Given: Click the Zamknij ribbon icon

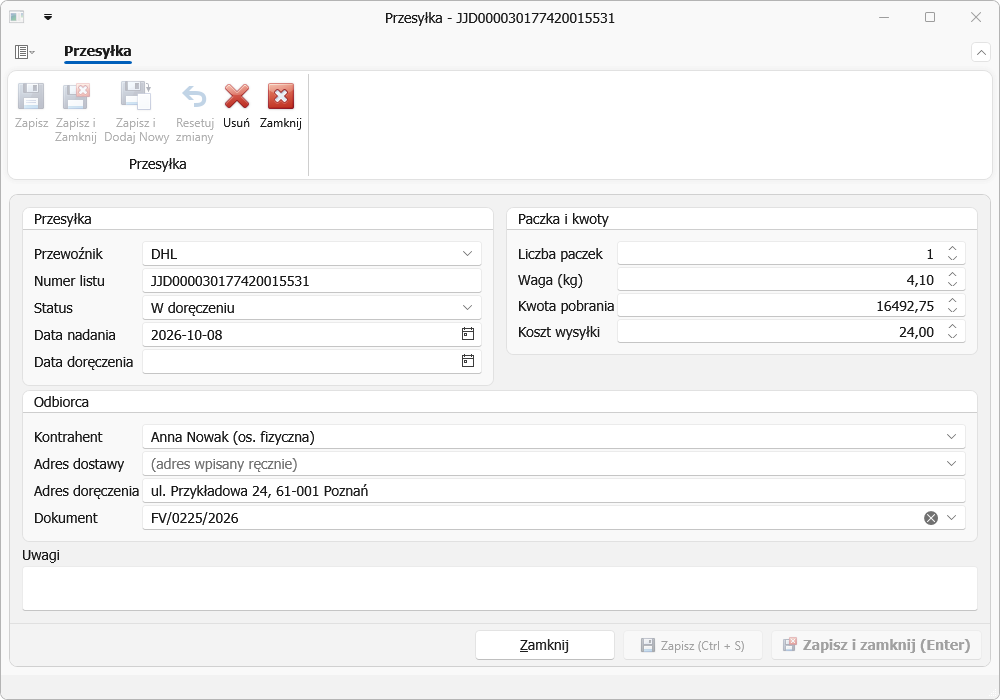Looking at the screenshot, I should [x=281, y=97].
